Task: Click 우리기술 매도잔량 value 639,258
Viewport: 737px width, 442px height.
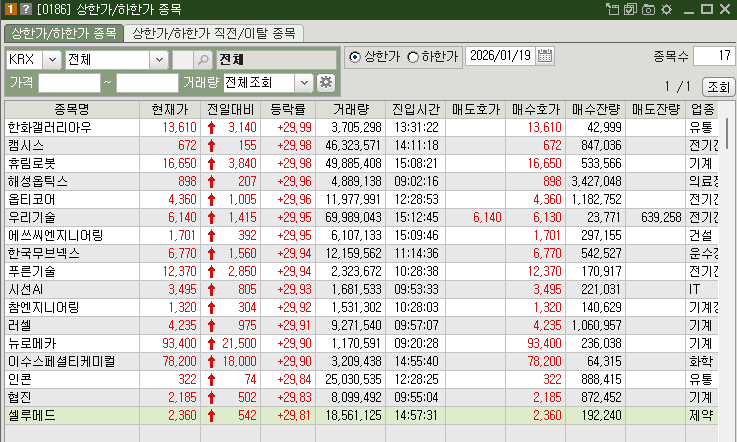Action: tap(661, 217)
